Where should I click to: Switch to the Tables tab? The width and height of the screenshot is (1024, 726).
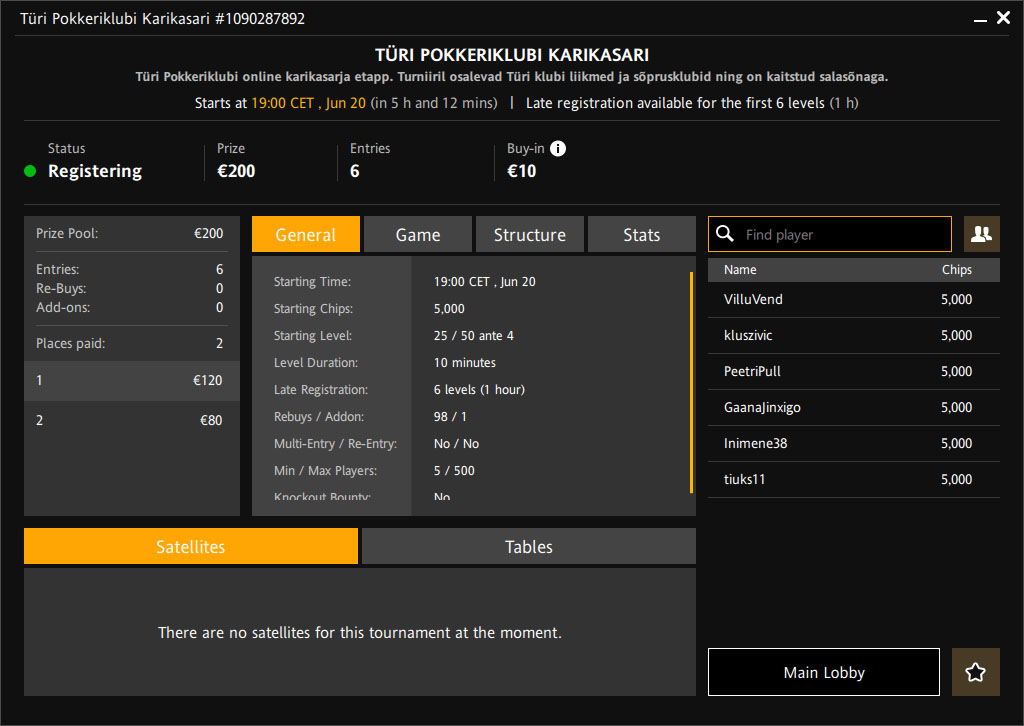click(528, 547)
